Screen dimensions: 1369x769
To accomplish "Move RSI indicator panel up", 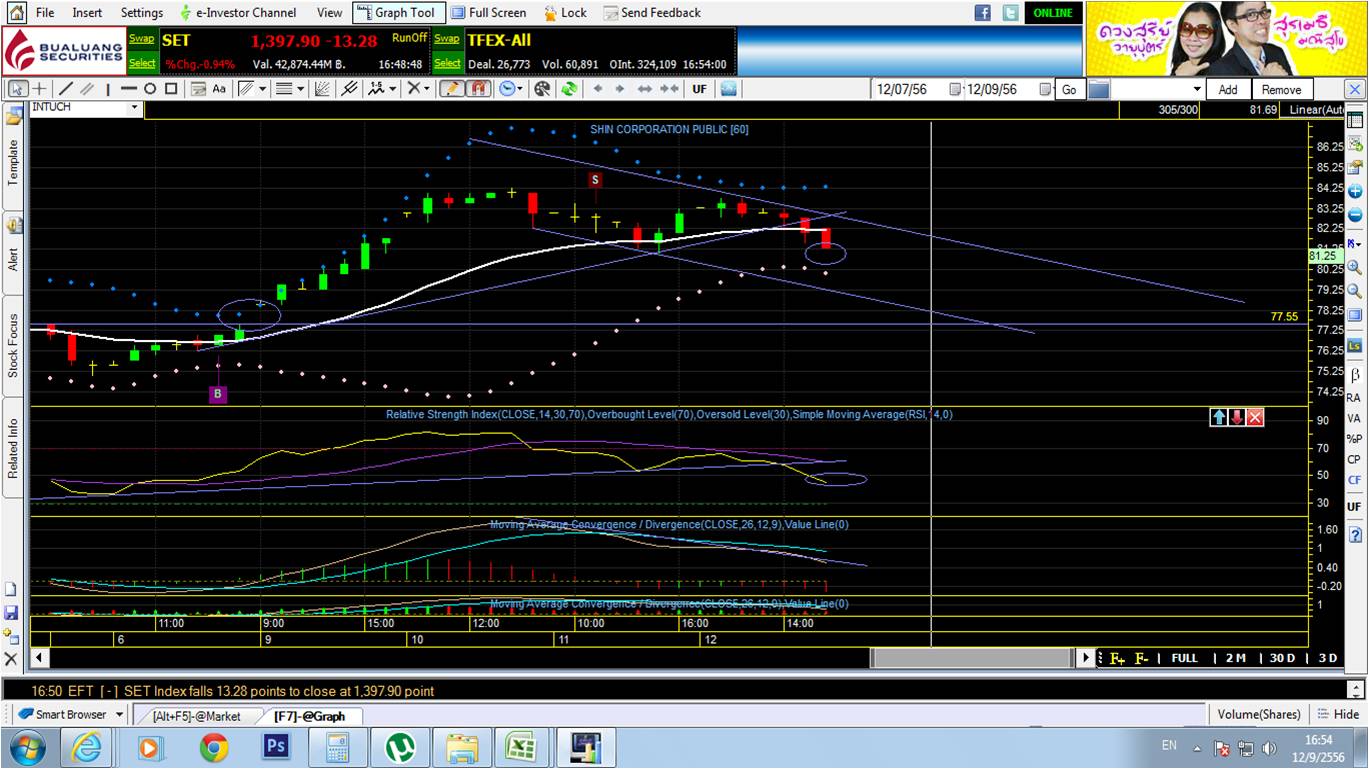I will pyautogui.click(x=1218, y=417).
